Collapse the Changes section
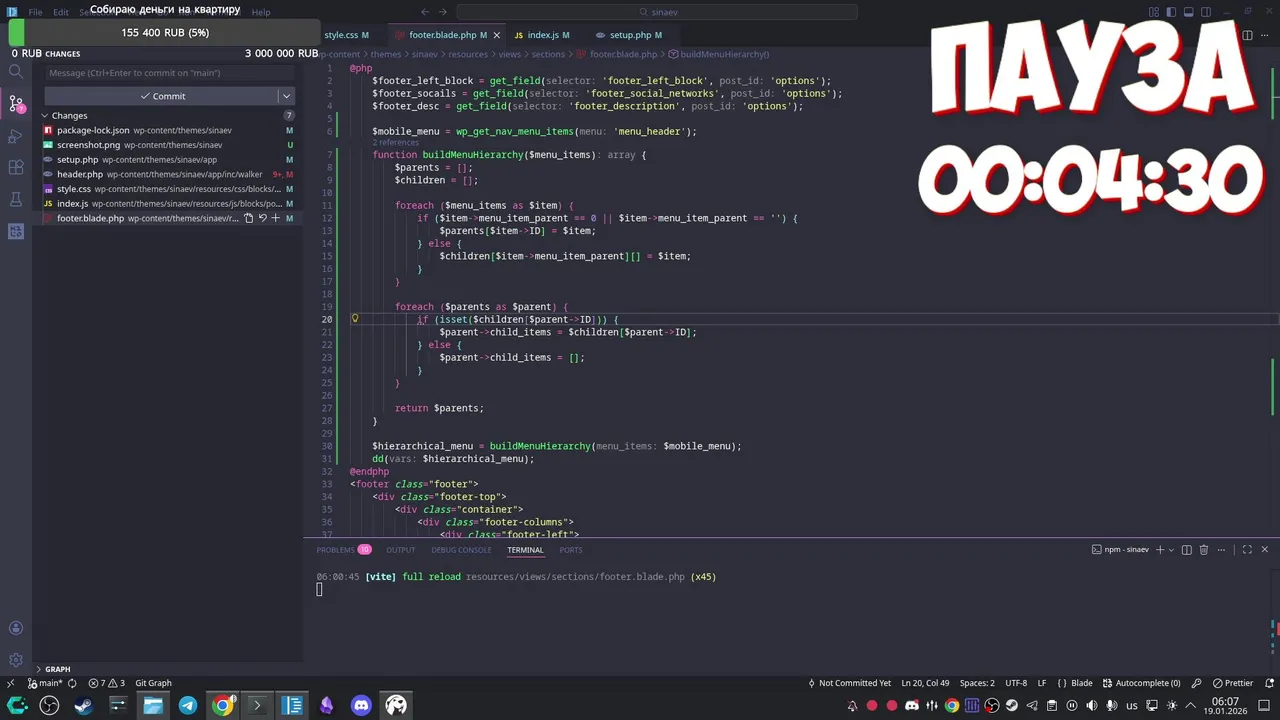 click(45, 116)
